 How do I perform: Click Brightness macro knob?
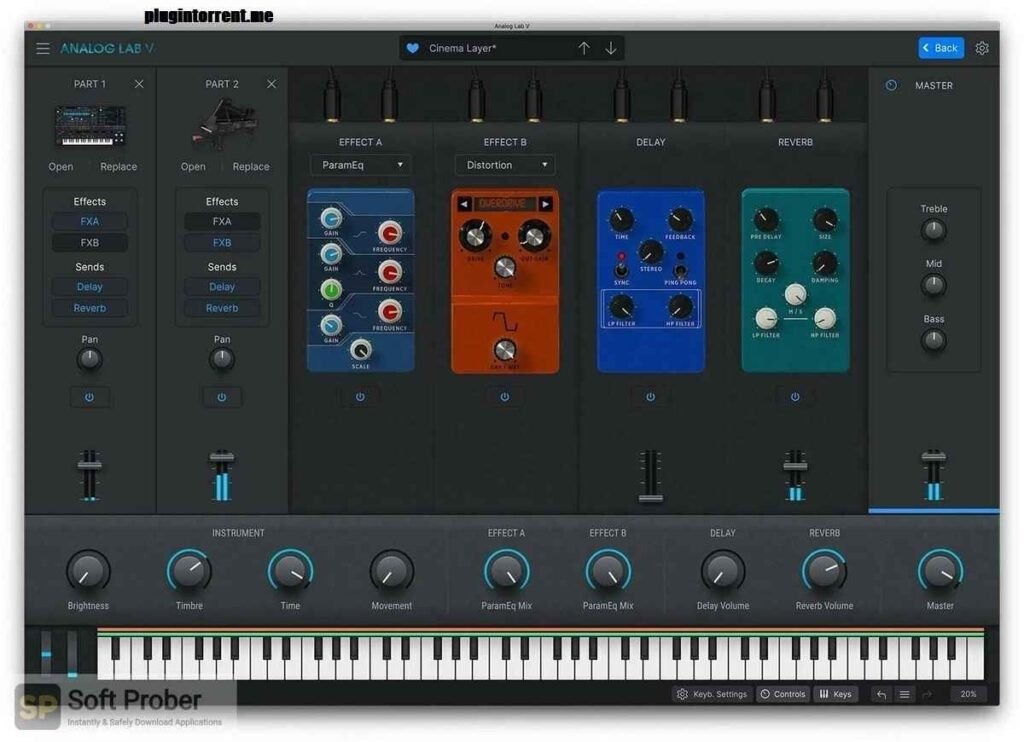pos(88,572)
